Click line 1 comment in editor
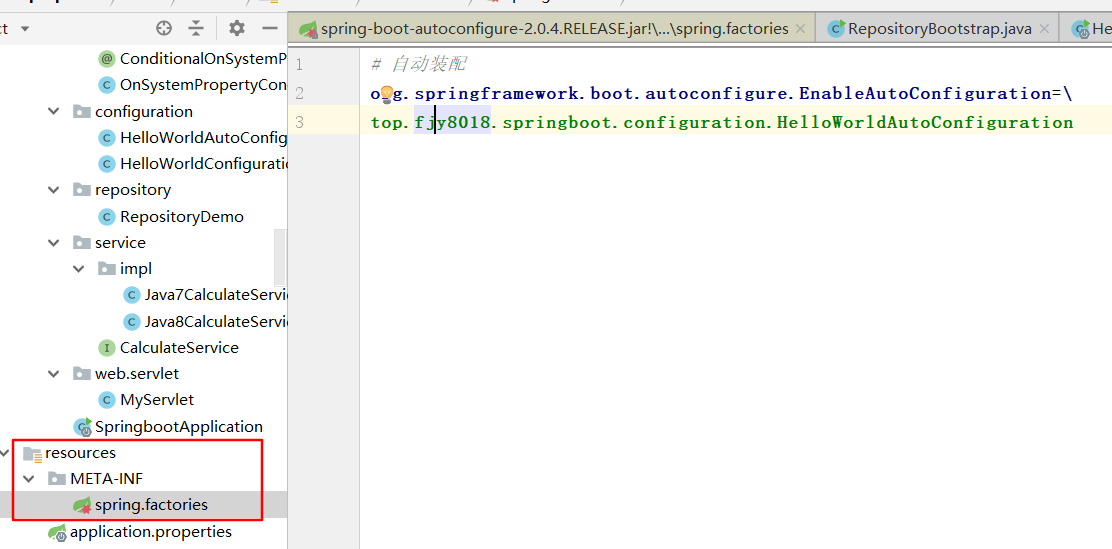This screenshot has width=1112, height=549. [418, 65]
